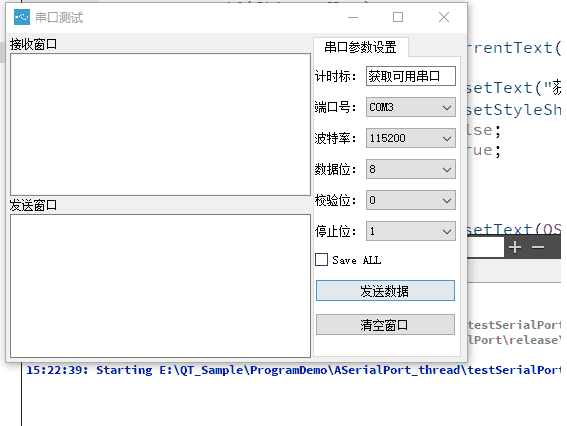Click the 校验位: label

(335, 200)
